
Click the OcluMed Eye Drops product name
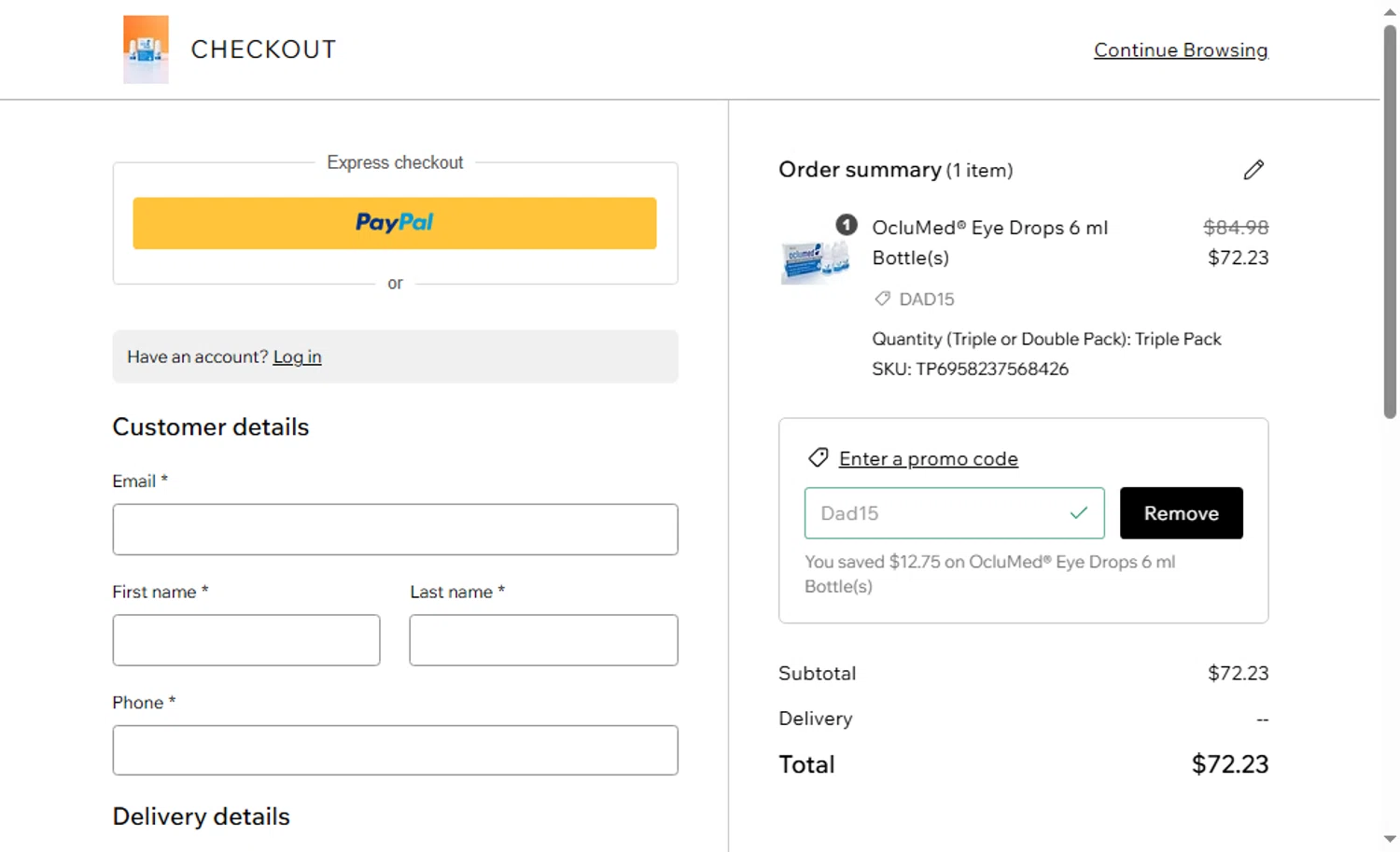point(990,243)
